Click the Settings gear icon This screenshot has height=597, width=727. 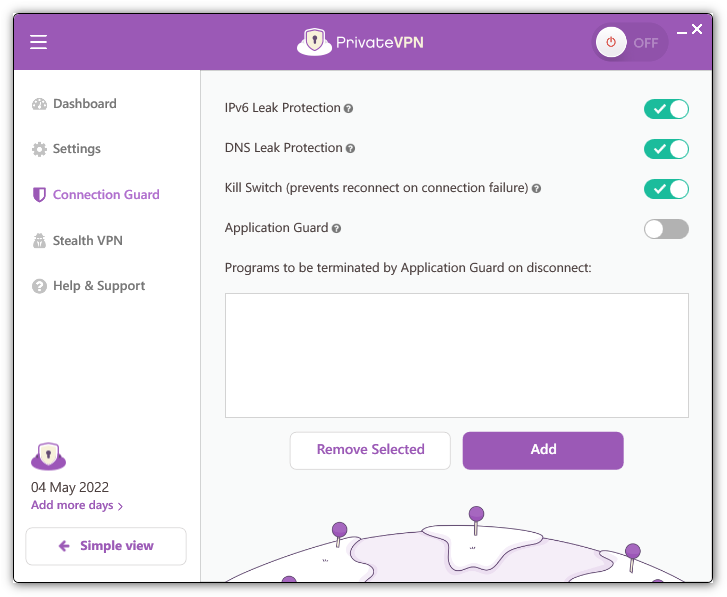point(39,149)
